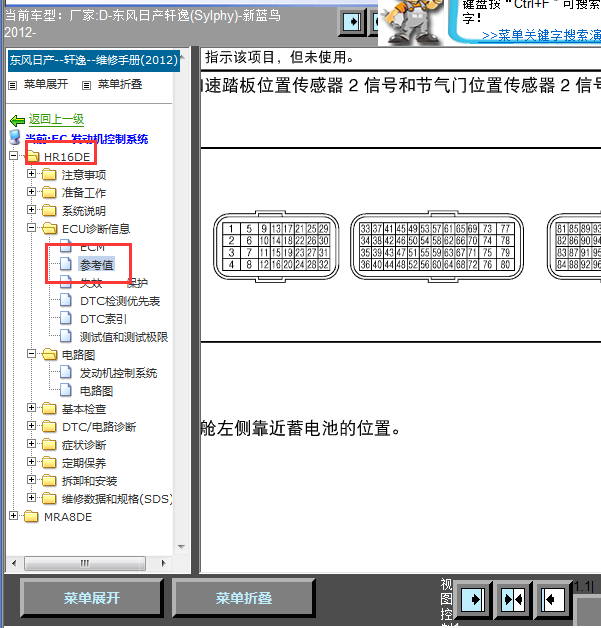Select the 拆卸和安装 folder label
The height and width of the screenshot is (628, 601).
click(89, 481)
